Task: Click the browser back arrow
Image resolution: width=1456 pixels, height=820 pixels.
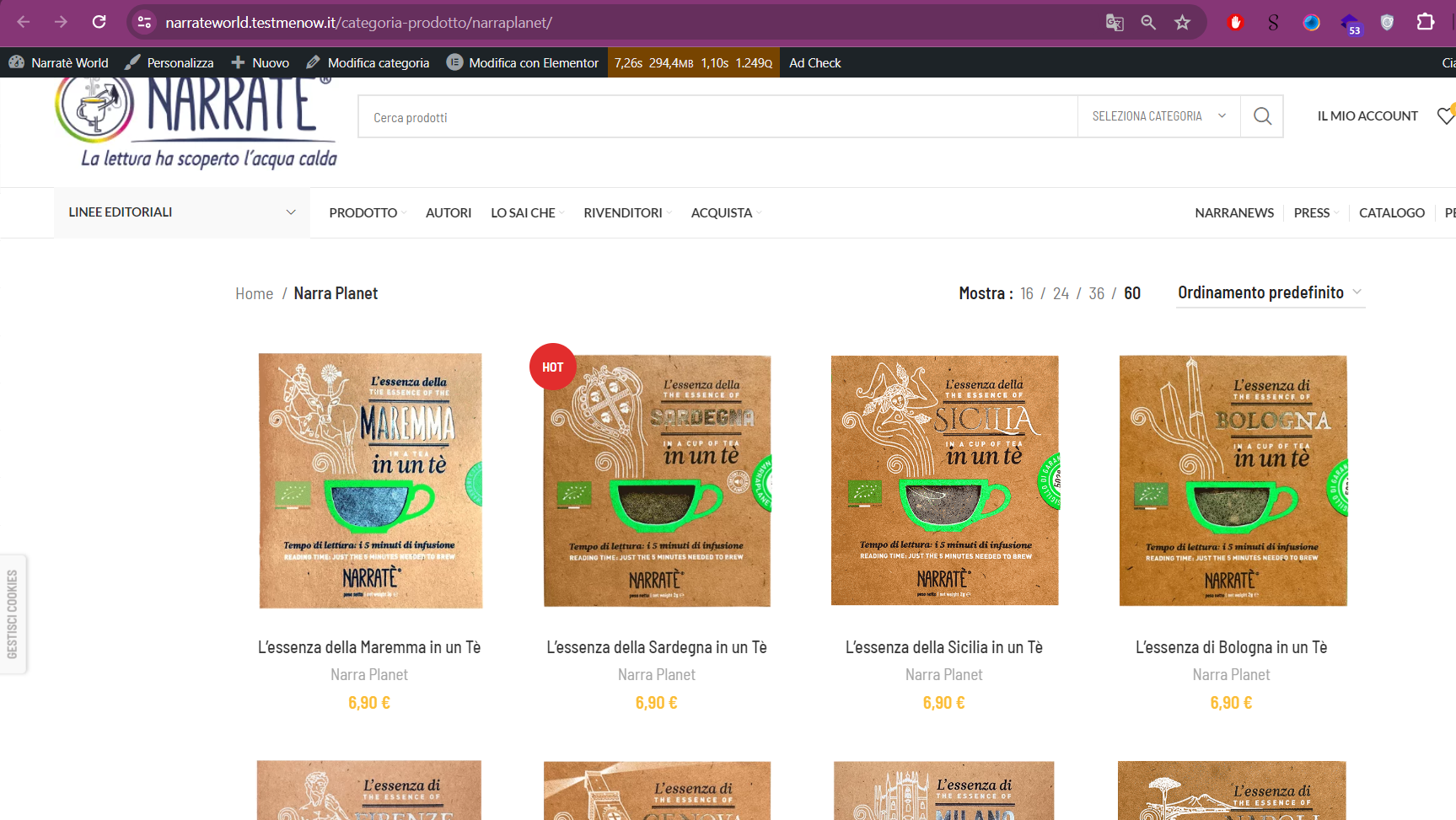Action: pos(24,22)
